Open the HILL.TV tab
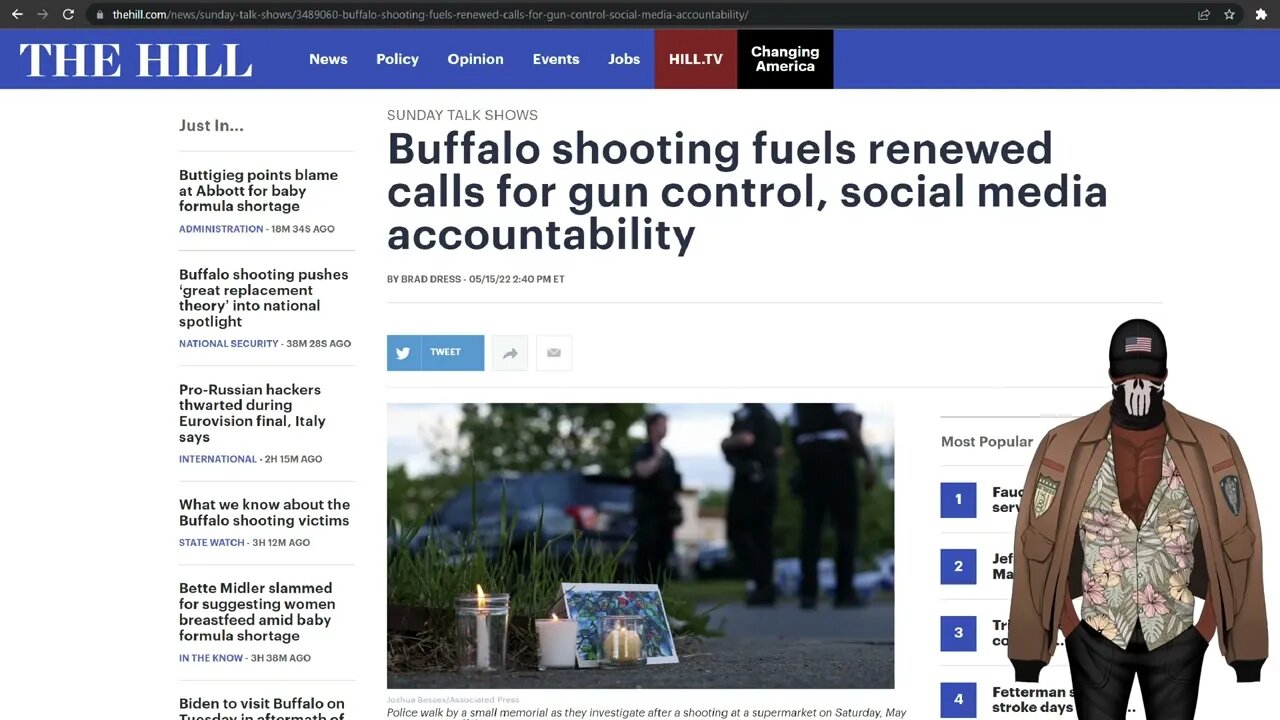This screenshot has height=720, width=1280. (696, 59)
